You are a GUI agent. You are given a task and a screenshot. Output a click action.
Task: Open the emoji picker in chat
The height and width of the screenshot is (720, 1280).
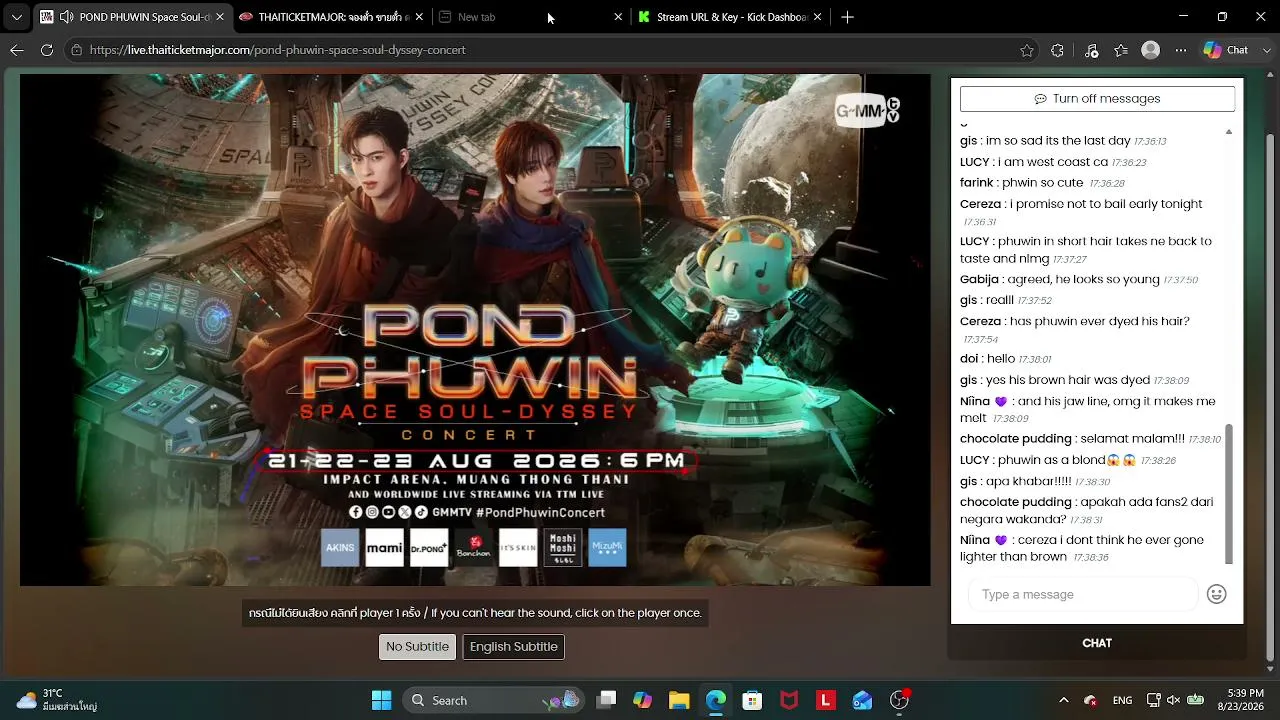click(x=1217, y=594)
